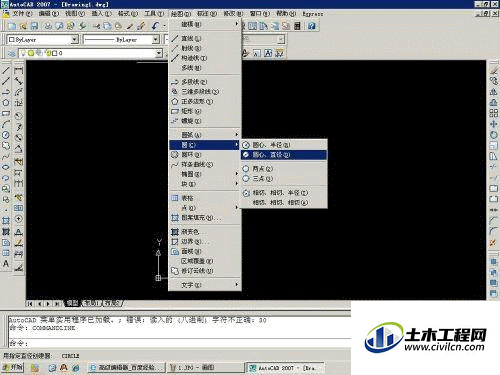
Task: Select 正多边形 (Polygon) from the draw menu
Action: click(x=205, y=101)
